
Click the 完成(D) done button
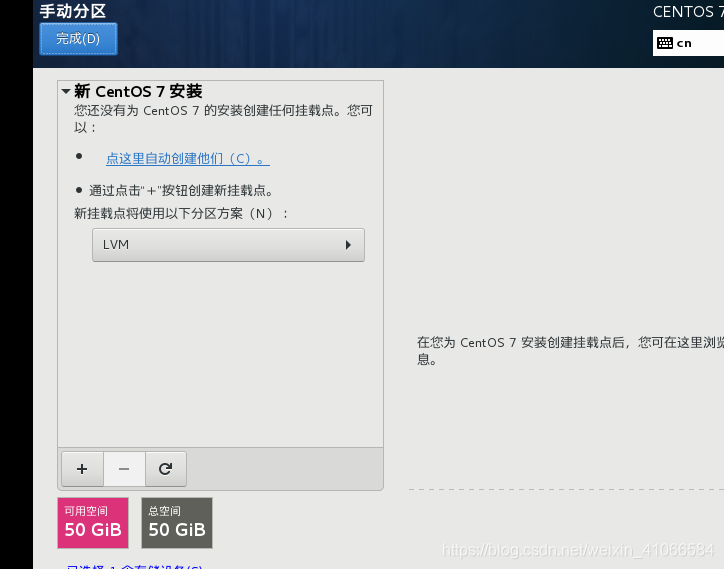(78, 39)
